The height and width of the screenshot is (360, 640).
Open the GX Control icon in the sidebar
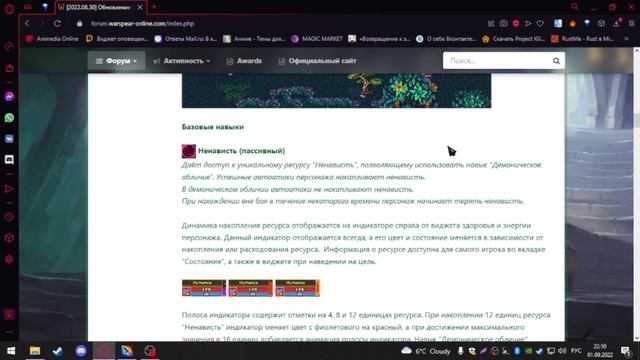tap(9, 47)
